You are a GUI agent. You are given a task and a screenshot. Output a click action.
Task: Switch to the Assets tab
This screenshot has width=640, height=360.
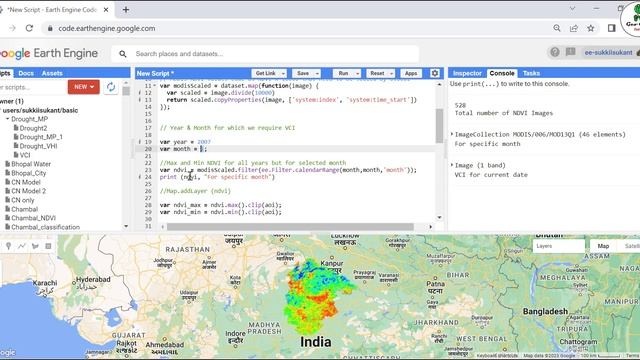[52, 73]
